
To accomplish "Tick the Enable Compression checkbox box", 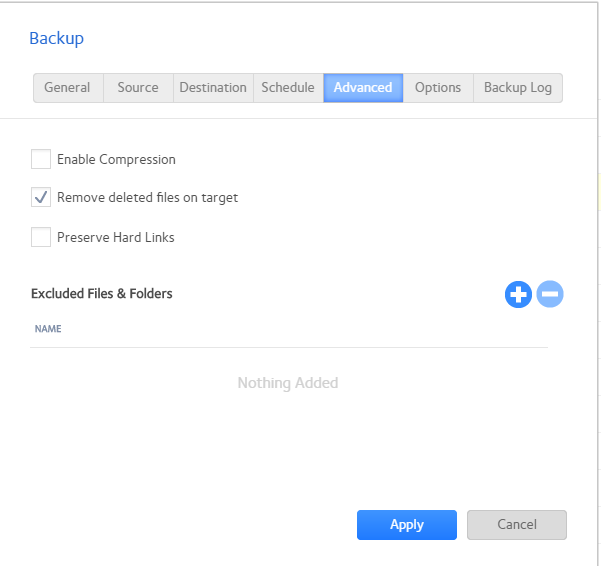I will tap(41, 159).
